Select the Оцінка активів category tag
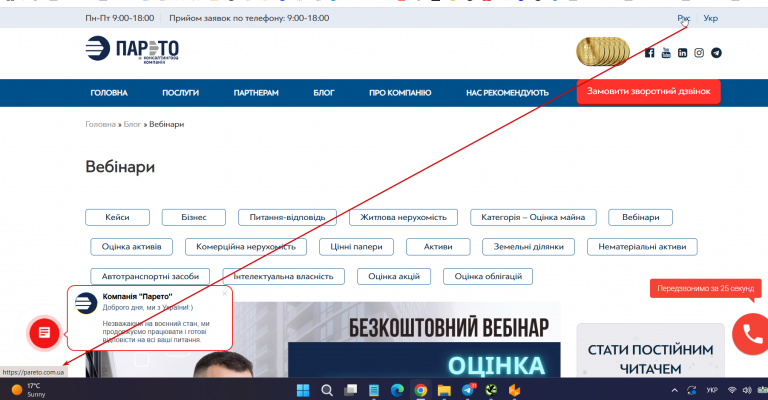The height and width of the screenshot is (400, 768). click(x=132, y=247)
